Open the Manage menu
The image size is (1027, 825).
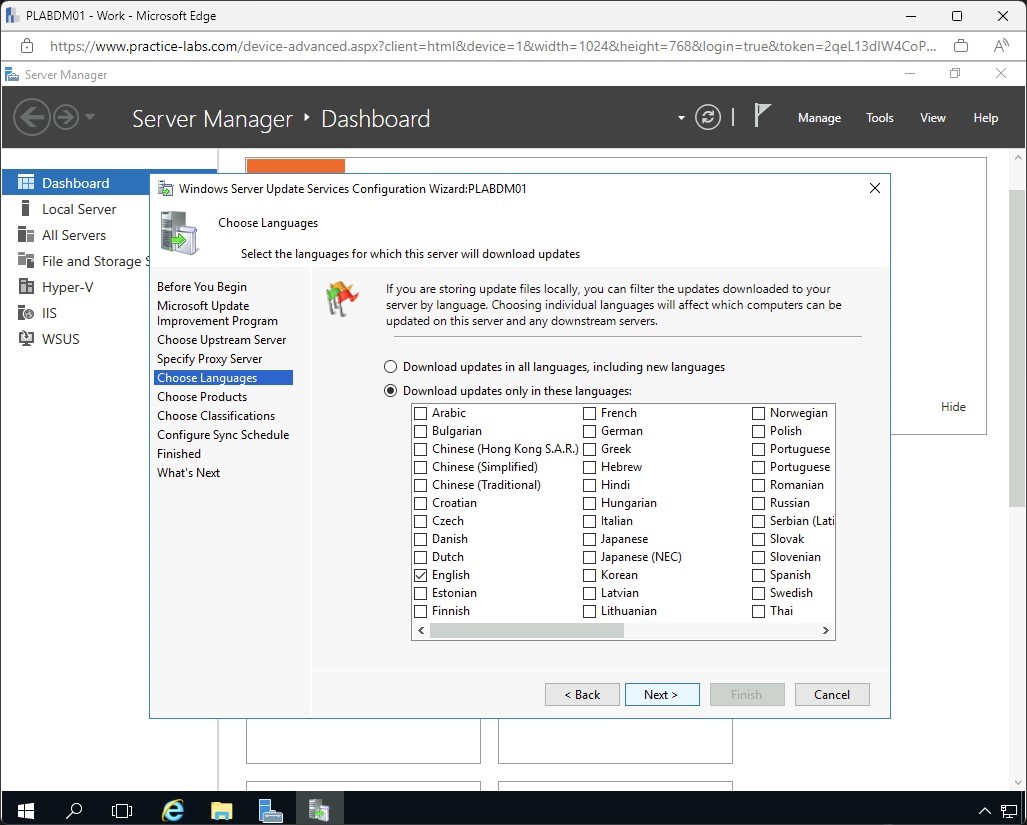coord(819,118)
